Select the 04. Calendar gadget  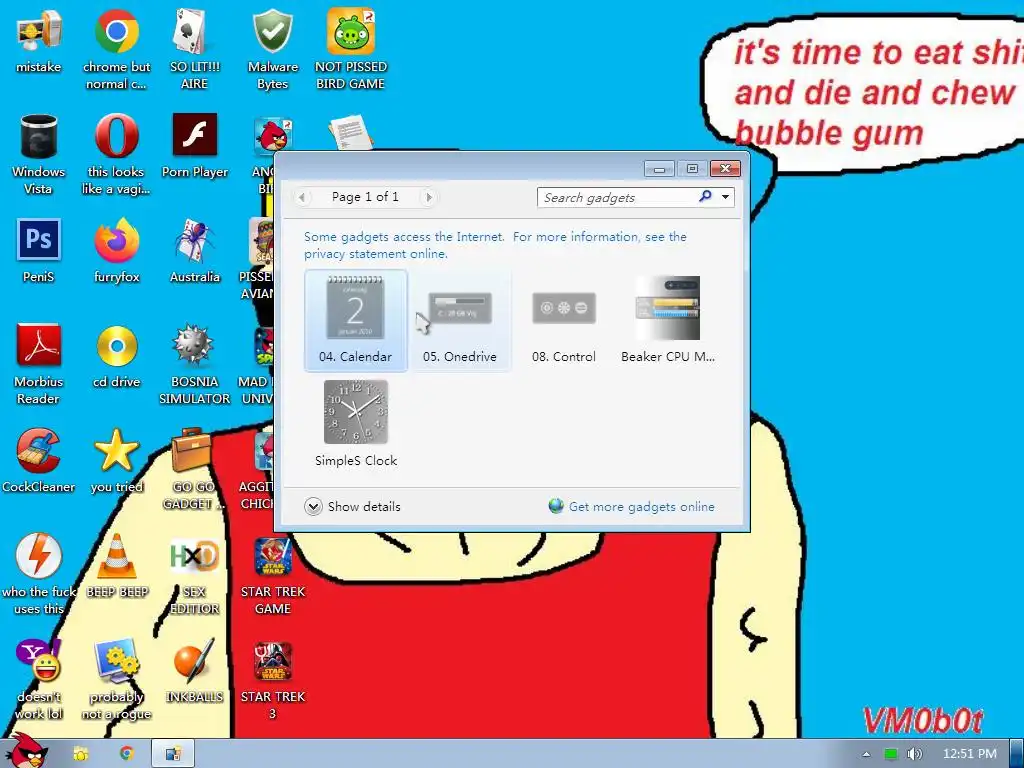(x=355, y=320)
